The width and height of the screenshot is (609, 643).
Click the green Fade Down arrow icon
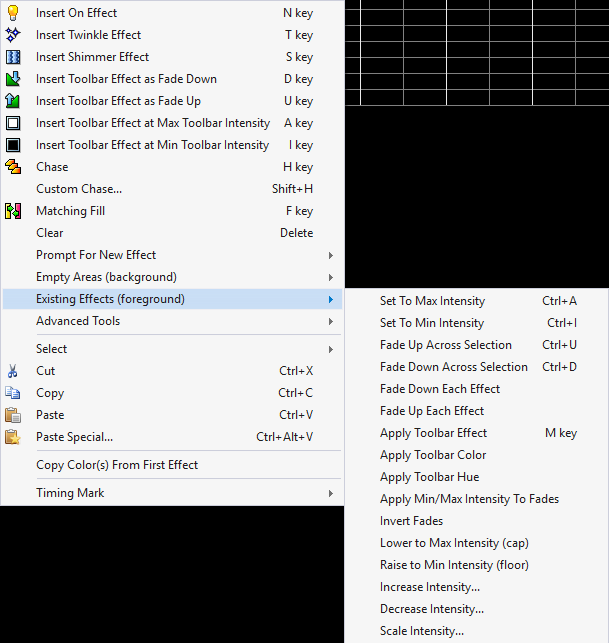[x=13, y=79]
